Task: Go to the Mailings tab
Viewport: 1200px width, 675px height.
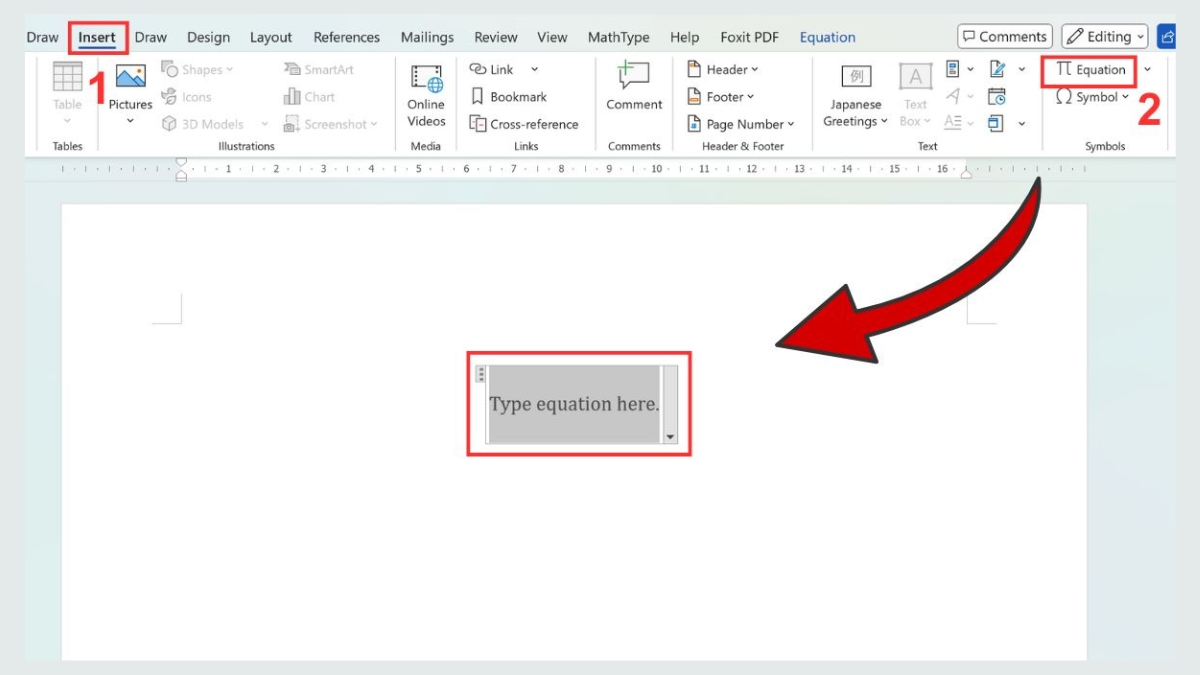Action: click(428, 37)
